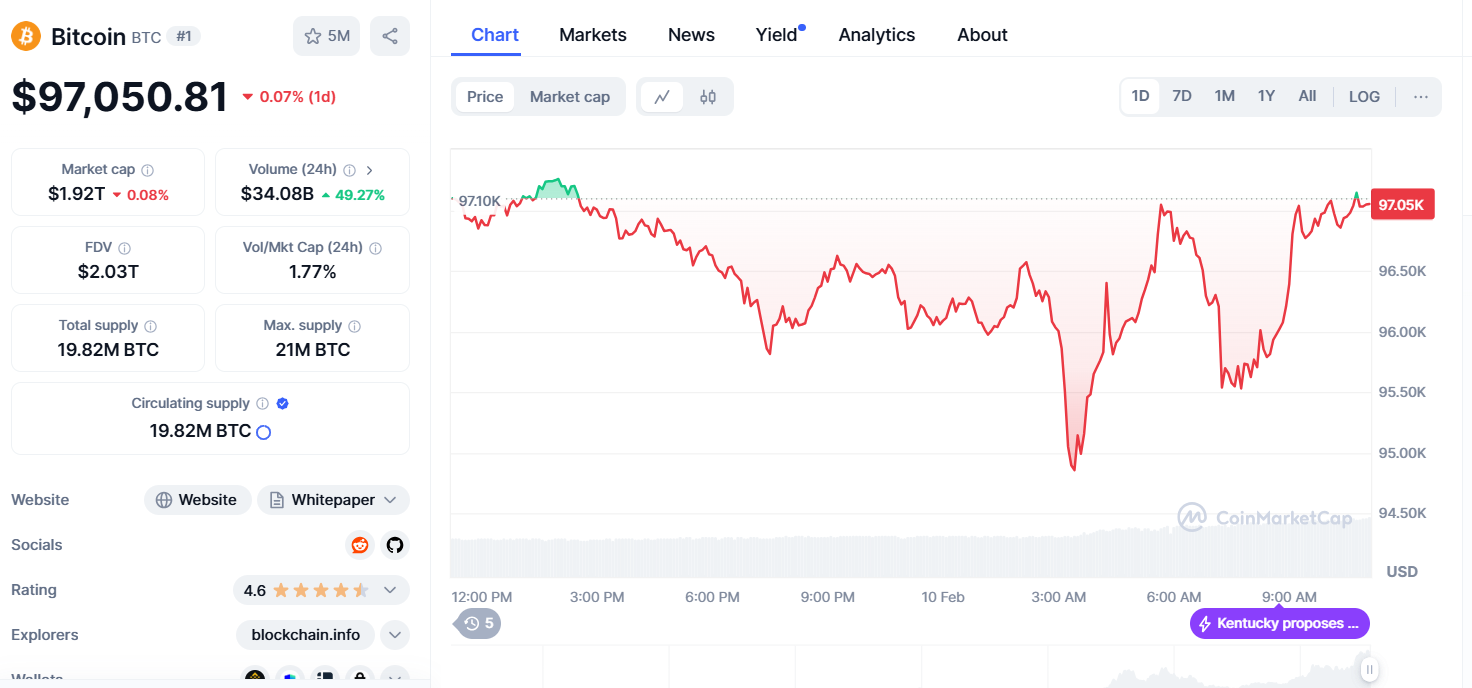Open the chart history events badge
The height and width of the screenshot is (688, 1472).
click(479, 623)
